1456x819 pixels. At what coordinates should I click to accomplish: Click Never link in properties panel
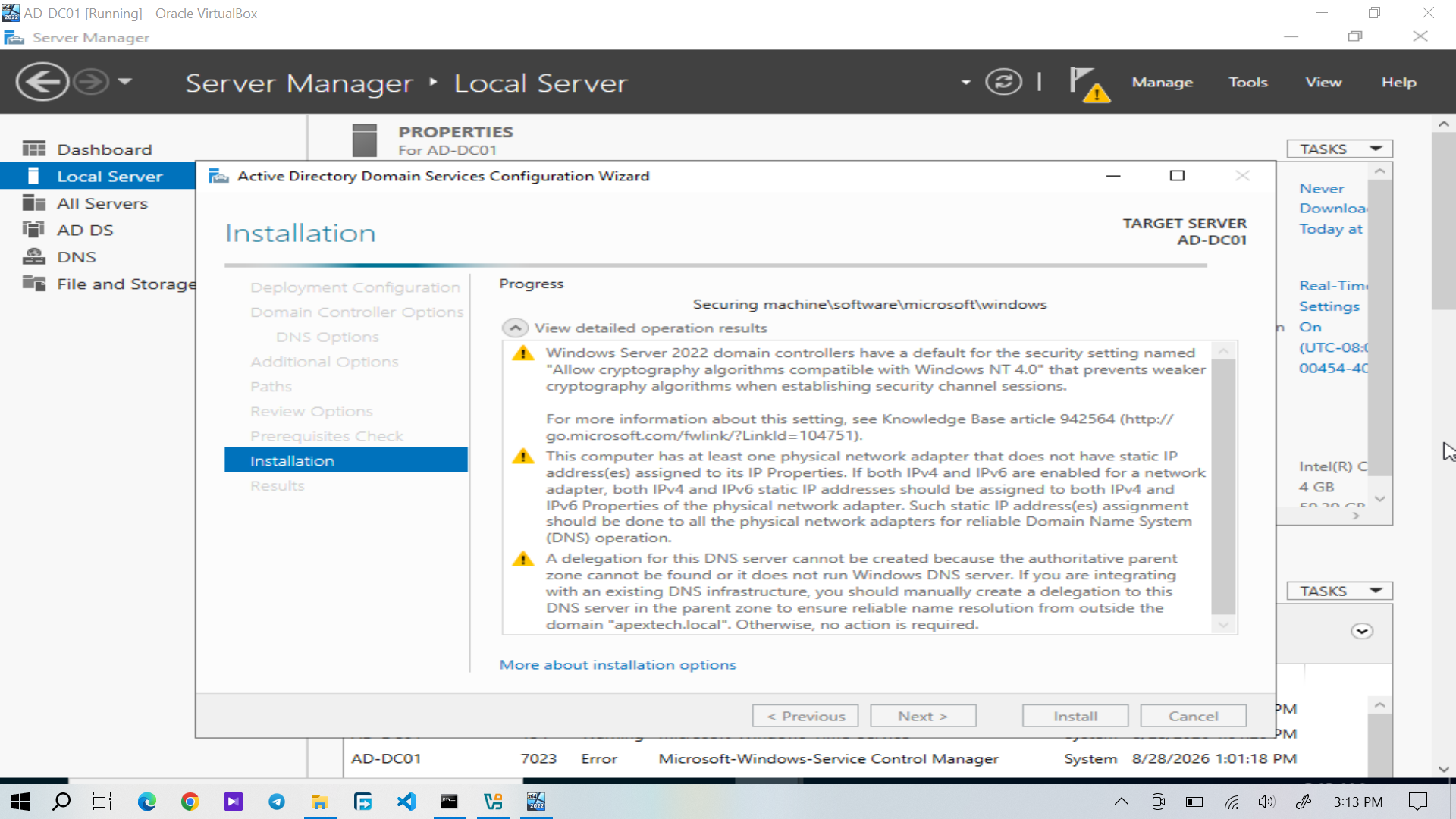[1321, 188]
